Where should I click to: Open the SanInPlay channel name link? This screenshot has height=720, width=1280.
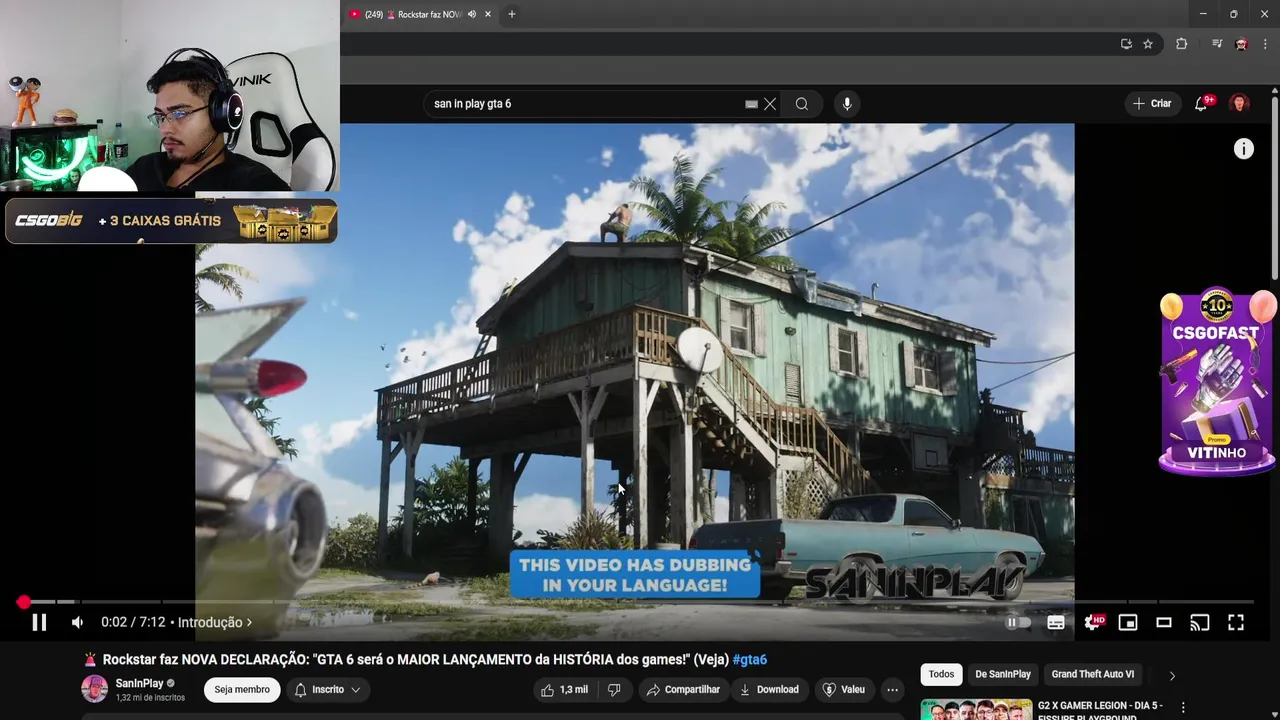tap(139, 683)
